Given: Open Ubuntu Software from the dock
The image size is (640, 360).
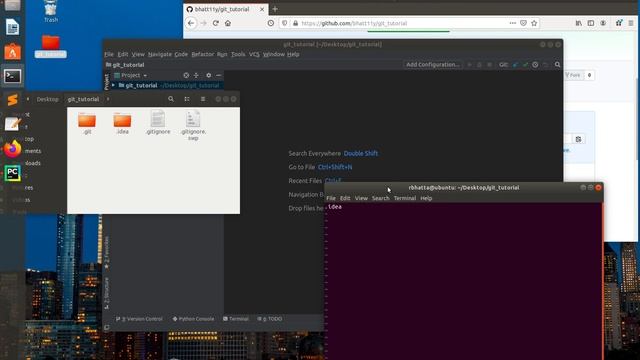Looking at the screenshot, I should coord(12,52).
